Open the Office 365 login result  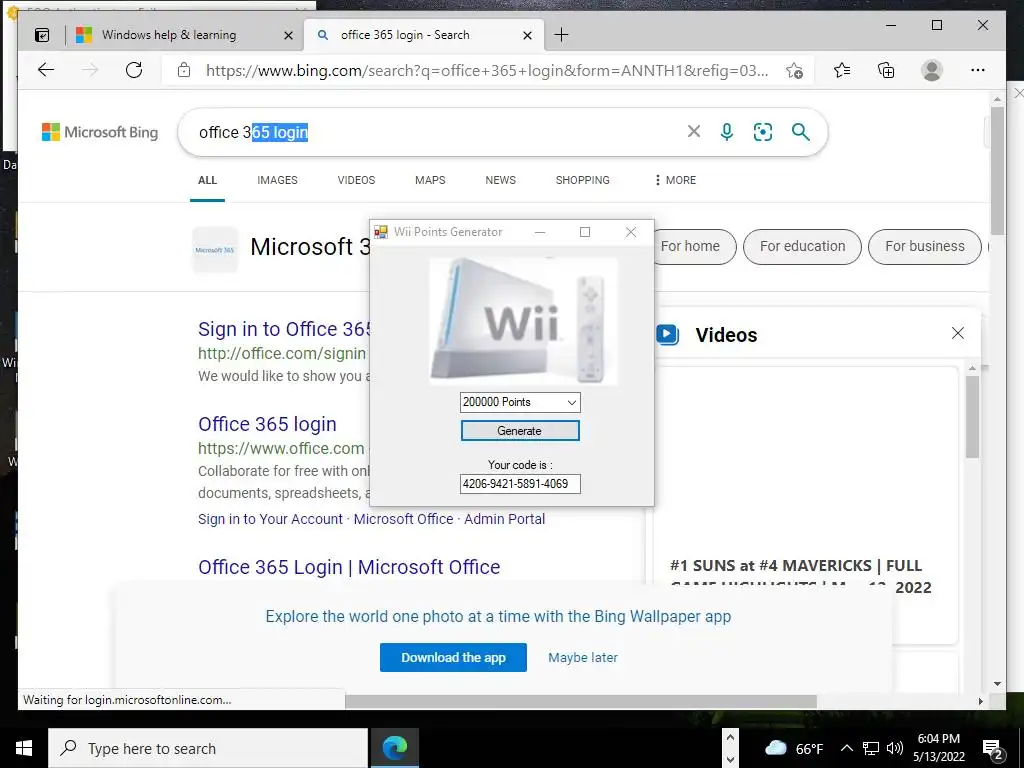click(x=267, y=424)
